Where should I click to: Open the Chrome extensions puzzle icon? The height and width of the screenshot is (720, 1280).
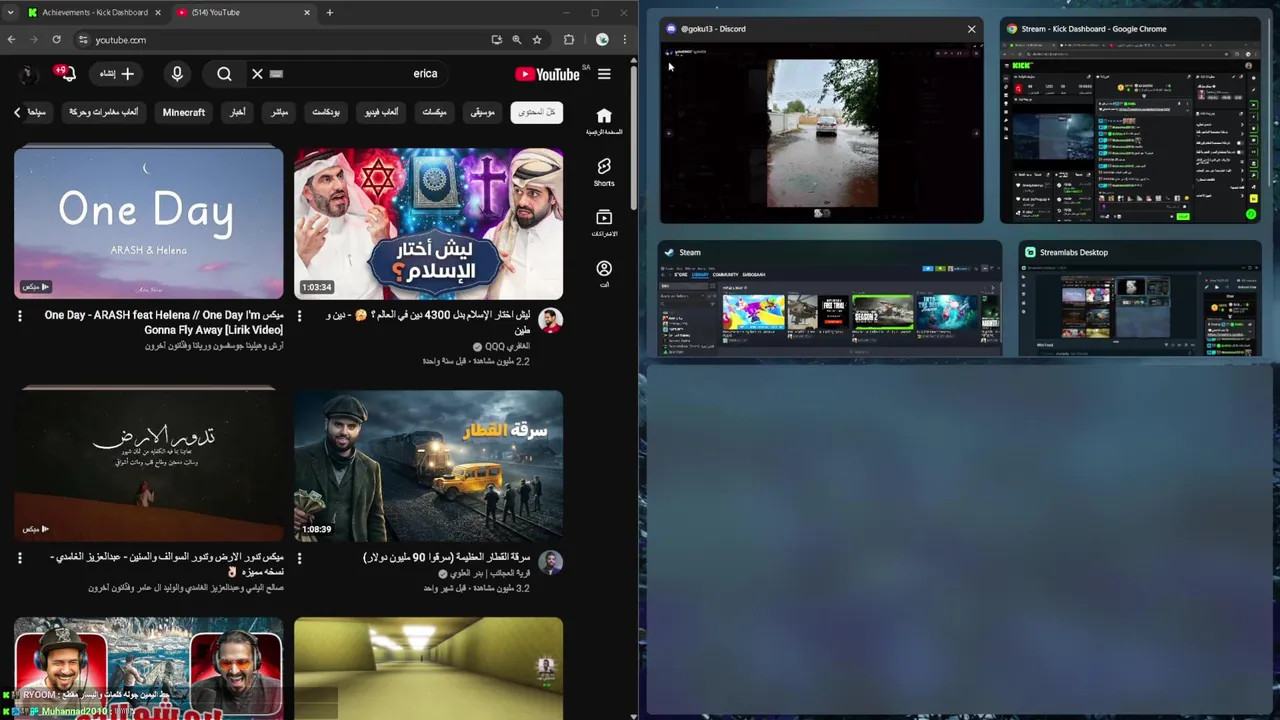pyautogui.click(x=569, y=40)
